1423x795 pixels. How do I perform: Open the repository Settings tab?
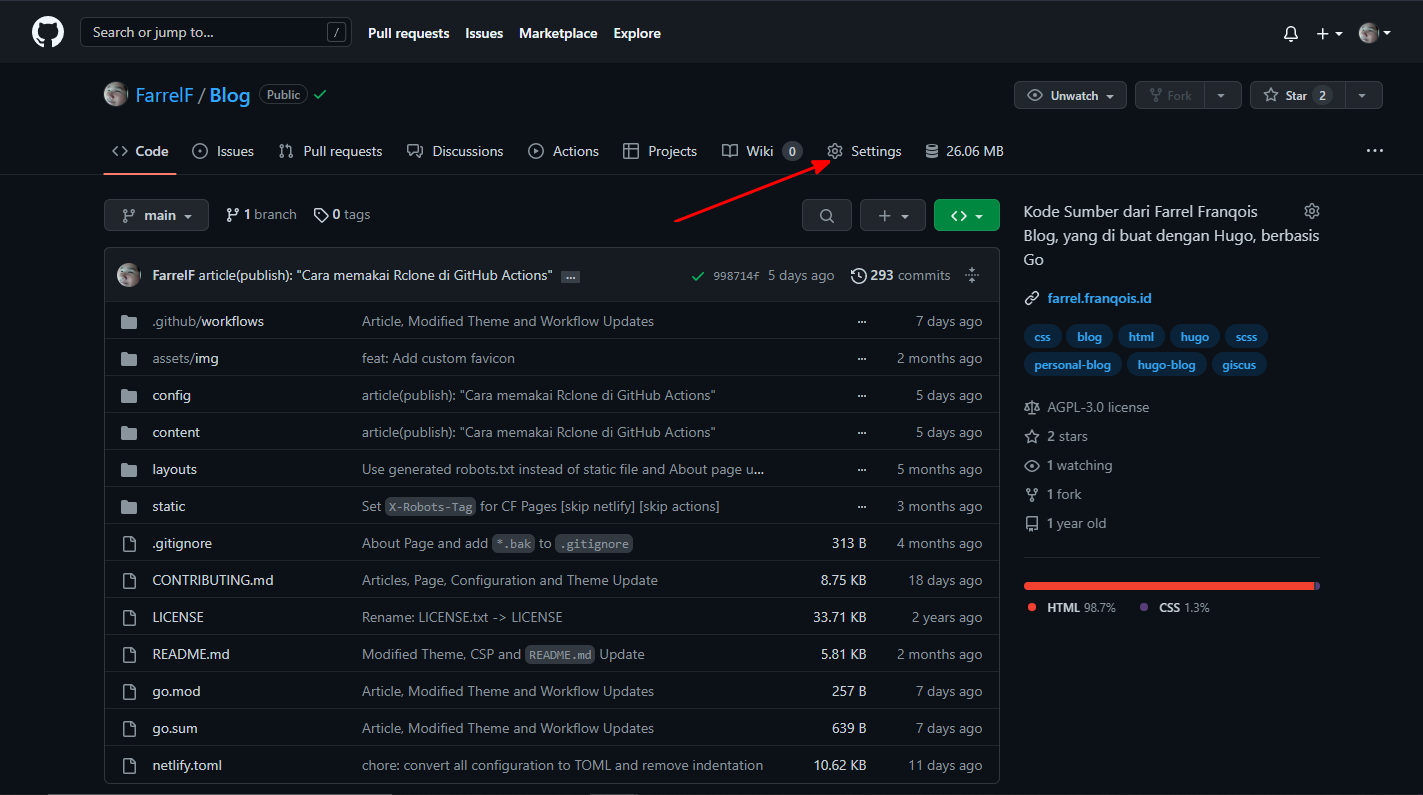pyautogui.click(x=864, y=151)
